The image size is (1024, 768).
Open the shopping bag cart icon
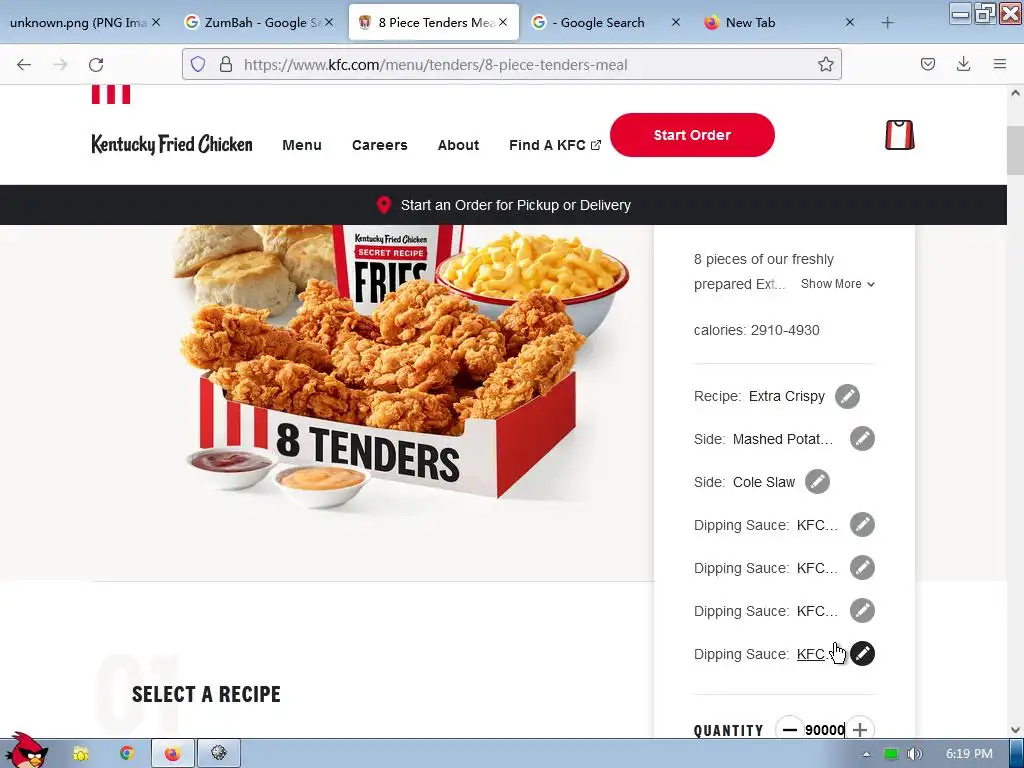click(x=899, y=135)
